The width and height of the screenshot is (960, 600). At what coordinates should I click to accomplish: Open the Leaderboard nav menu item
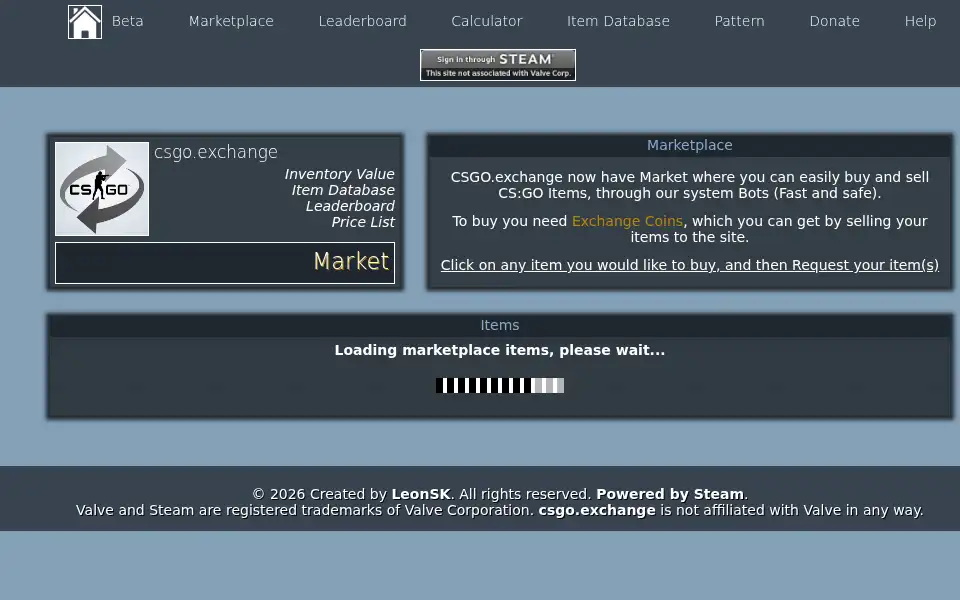(x=362, y=21)
